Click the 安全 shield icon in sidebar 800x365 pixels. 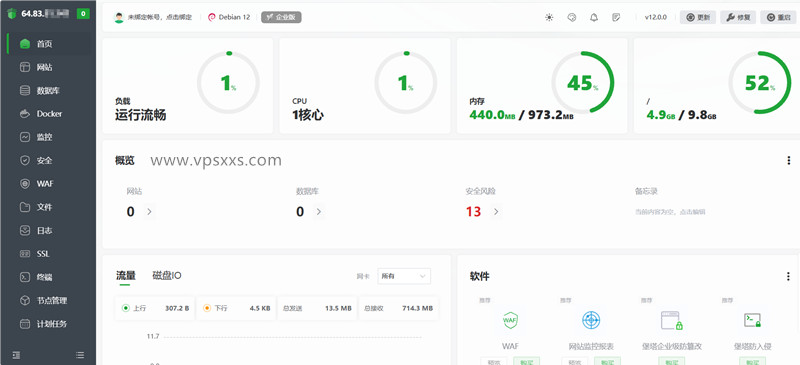(x=25, y=160)
